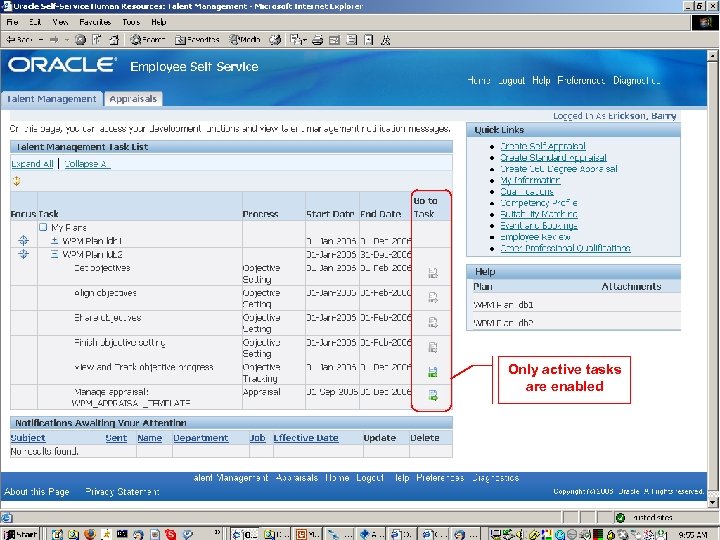Screen dimensions: 720x540
Task: Stop loading with the Stop icon
Action: pos(80,40)
